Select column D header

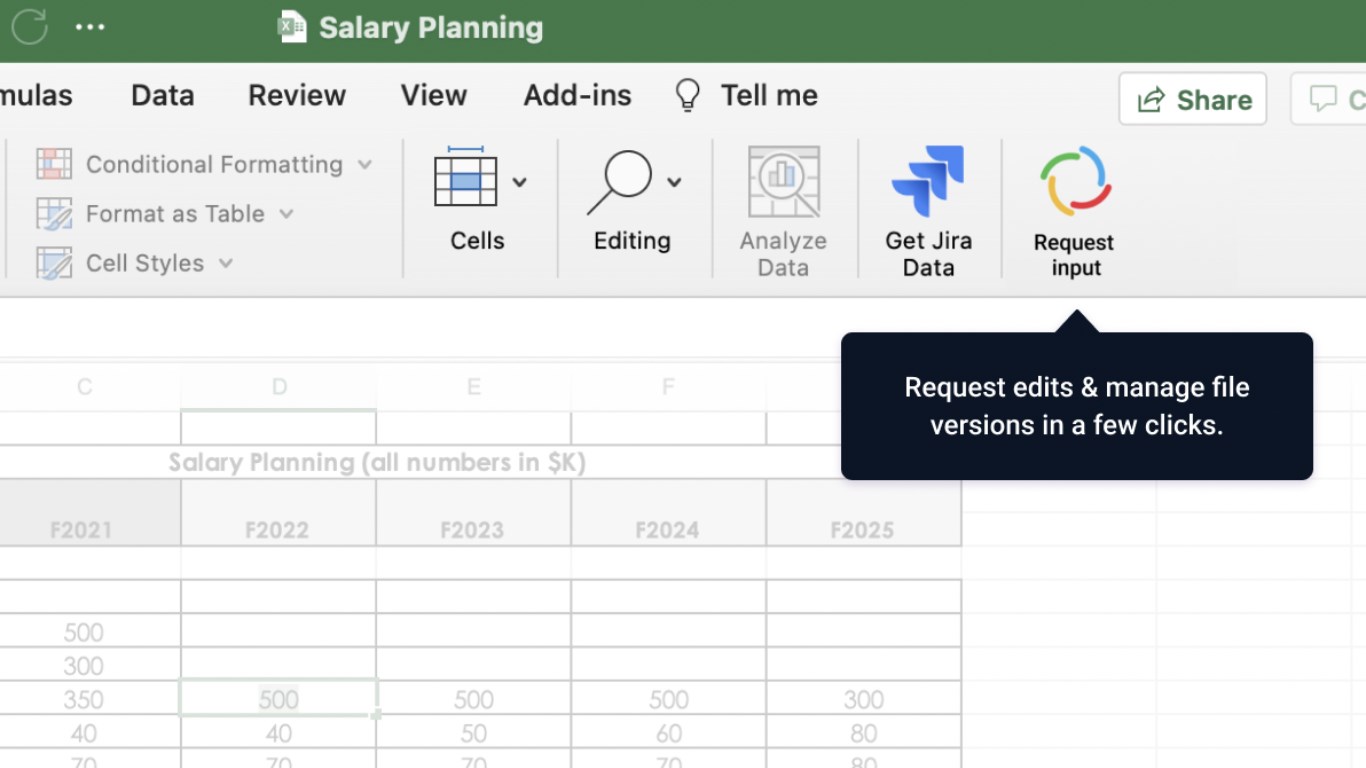[279, 387]
